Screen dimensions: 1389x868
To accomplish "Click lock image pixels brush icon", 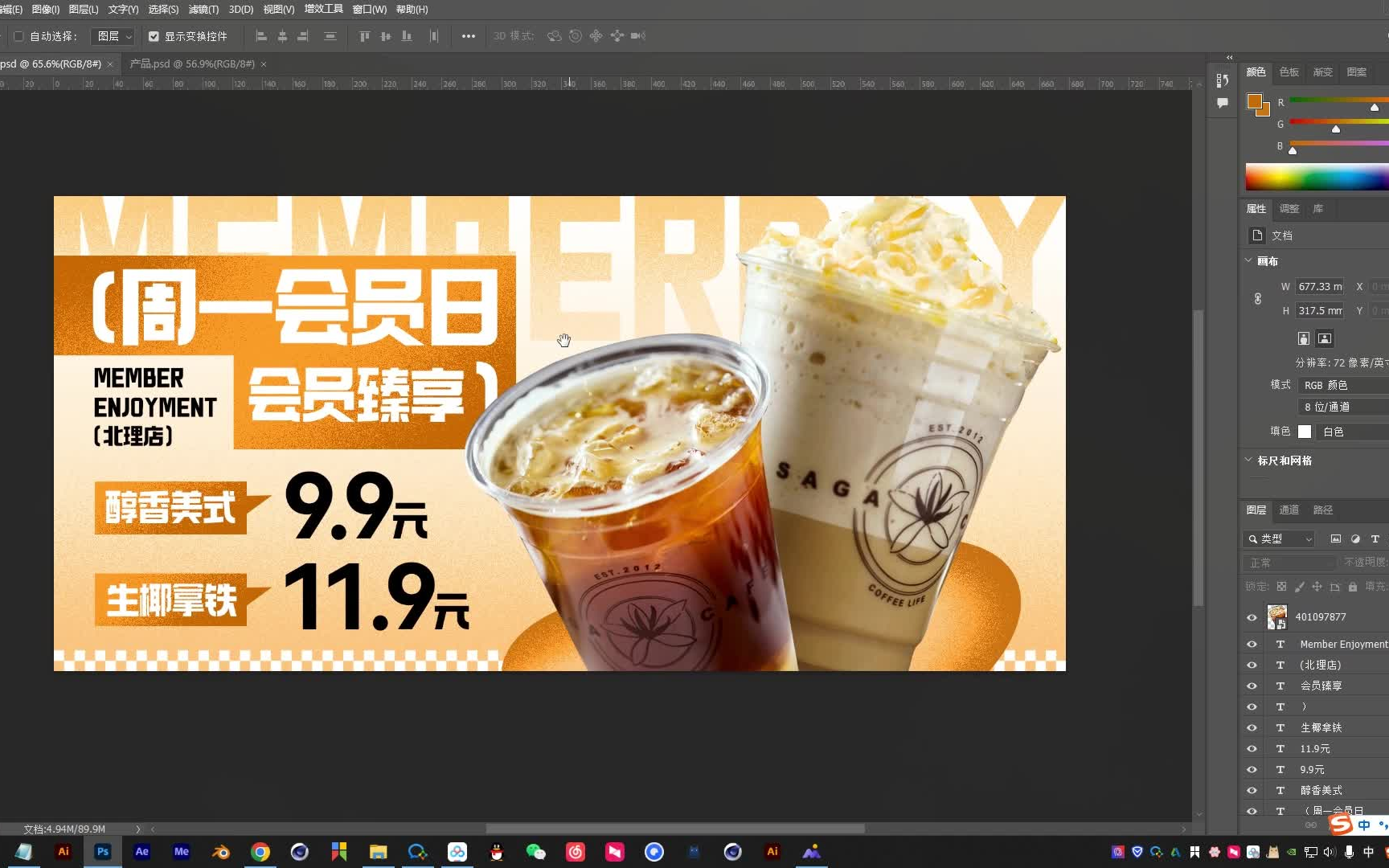I will pos(1299,587).
